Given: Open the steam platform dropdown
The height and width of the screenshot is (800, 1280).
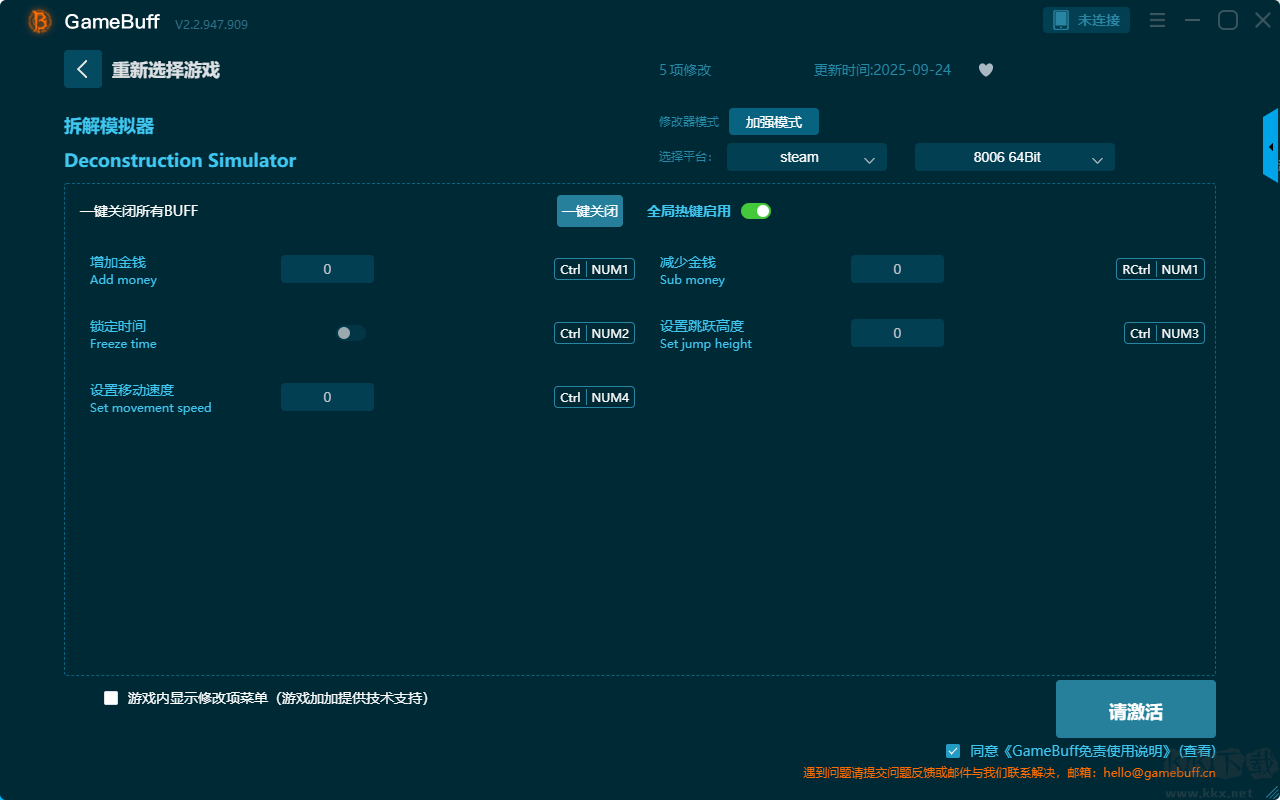Looking at the screenshot, I should [806, 157].
